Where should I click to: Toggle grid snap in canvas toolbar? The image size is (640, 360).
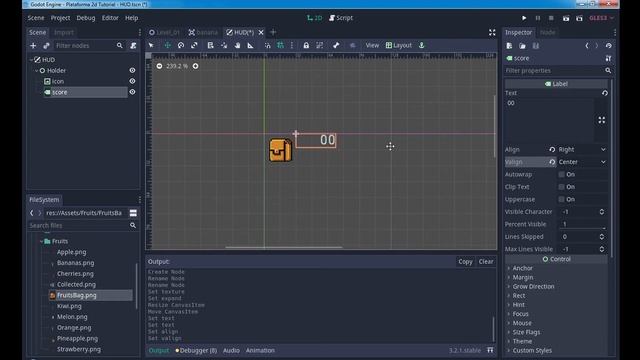(280, 45)
